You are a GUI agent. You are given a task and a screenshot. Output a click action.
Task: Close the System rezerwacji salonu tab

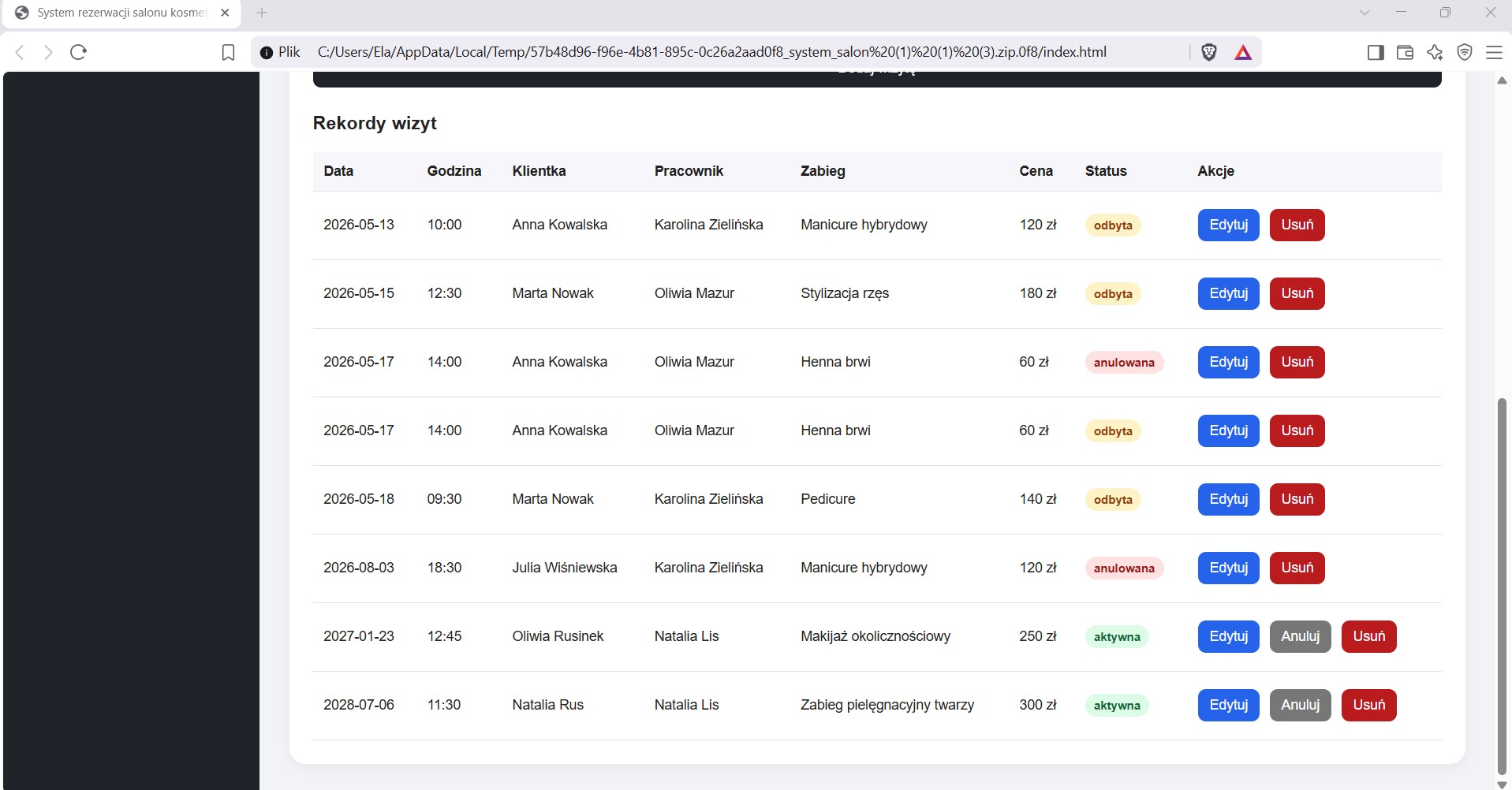click(x=225, y=13)
